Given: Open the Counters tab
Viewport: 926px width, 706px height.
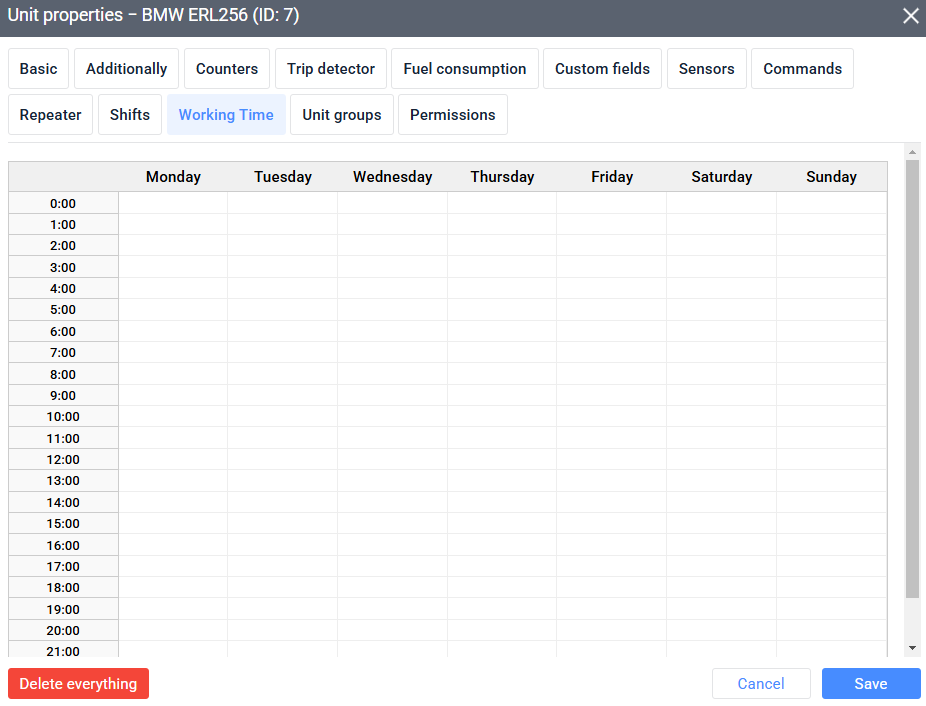Looking at the screenshot, I should (x=227, y=69).
